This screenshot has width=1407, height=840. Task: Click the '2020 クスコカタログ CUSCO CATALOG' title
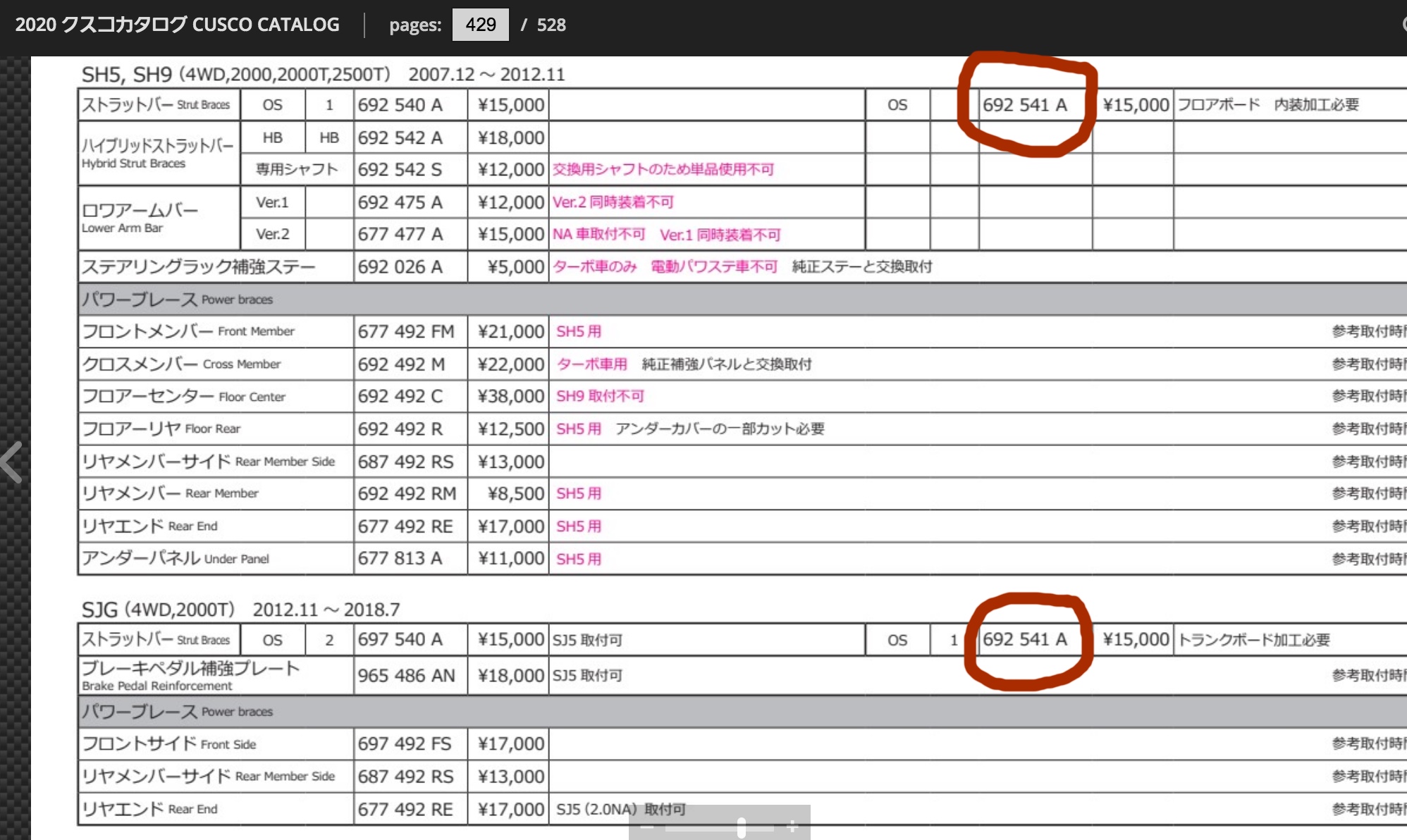pyautogui.click(x=178, y=25)
